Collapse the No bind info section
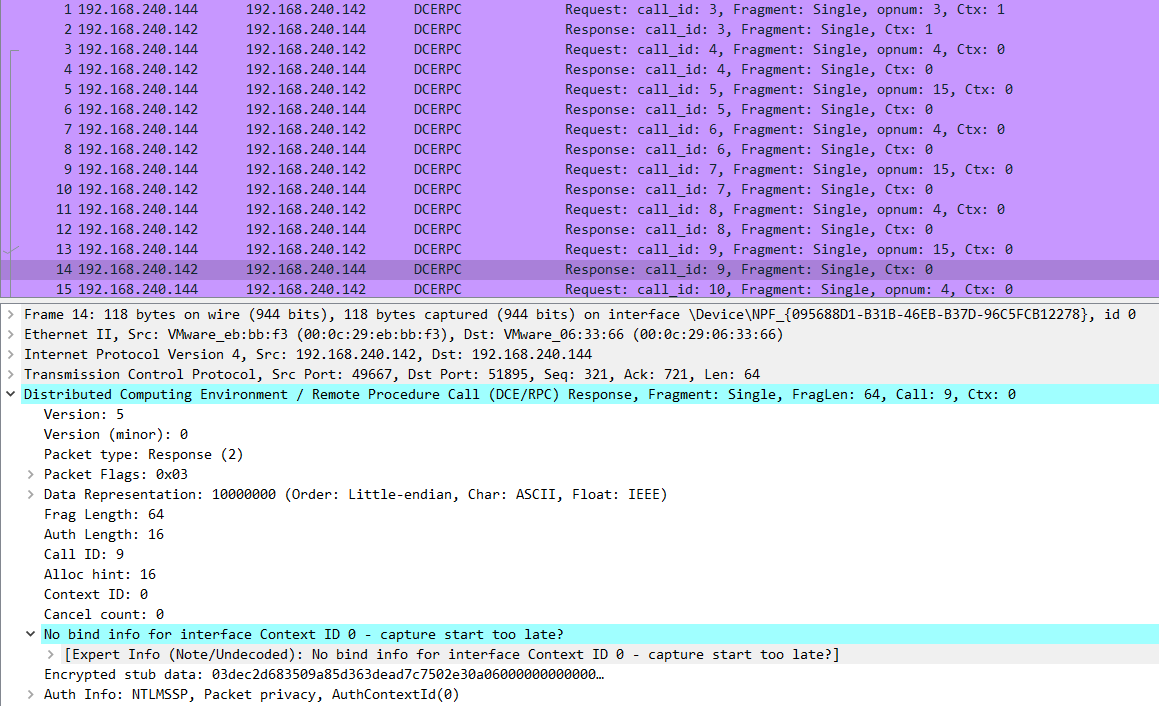 pyautogui.click(x=31, y=634)
